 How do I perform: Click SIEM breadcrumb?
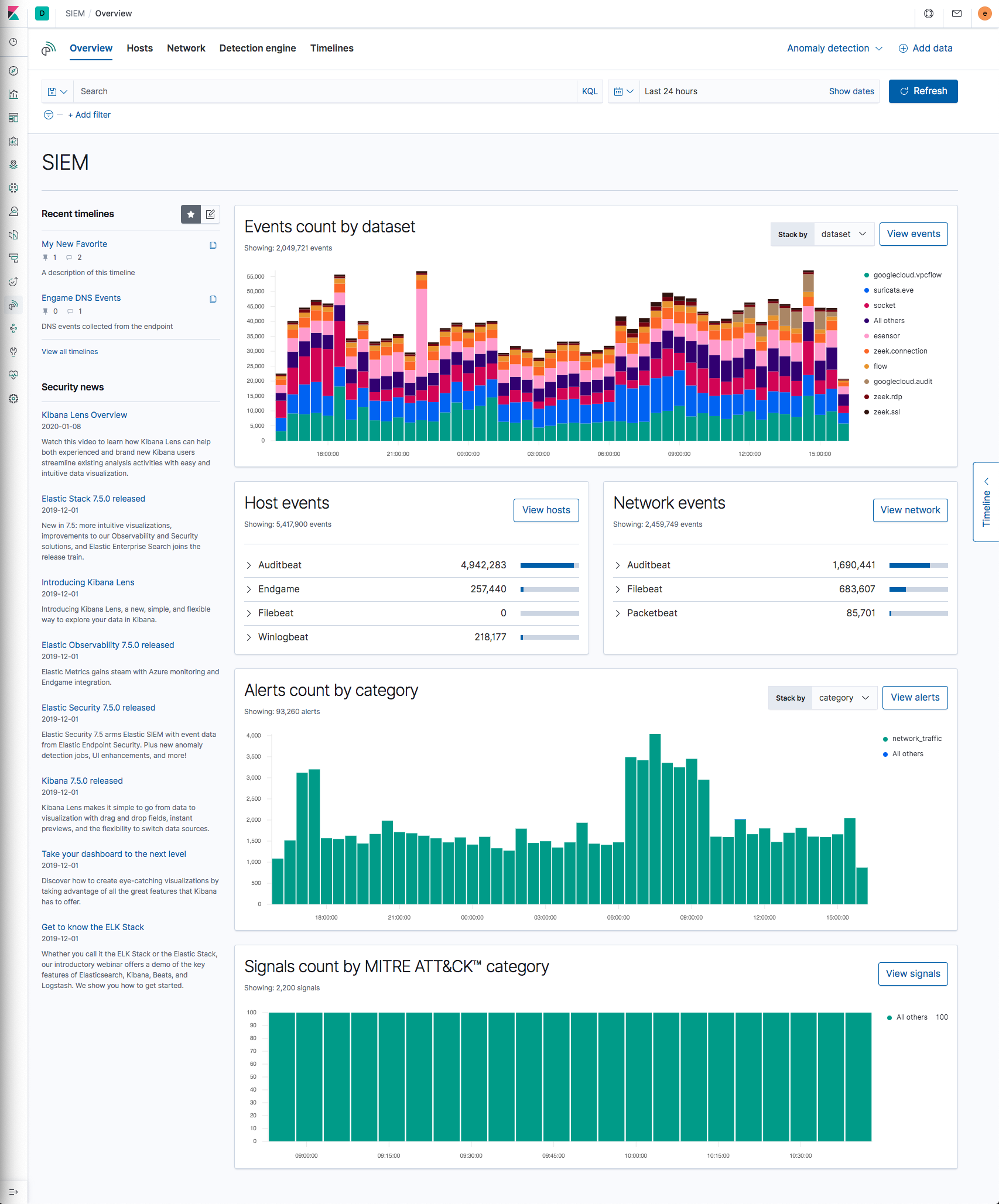75,13
